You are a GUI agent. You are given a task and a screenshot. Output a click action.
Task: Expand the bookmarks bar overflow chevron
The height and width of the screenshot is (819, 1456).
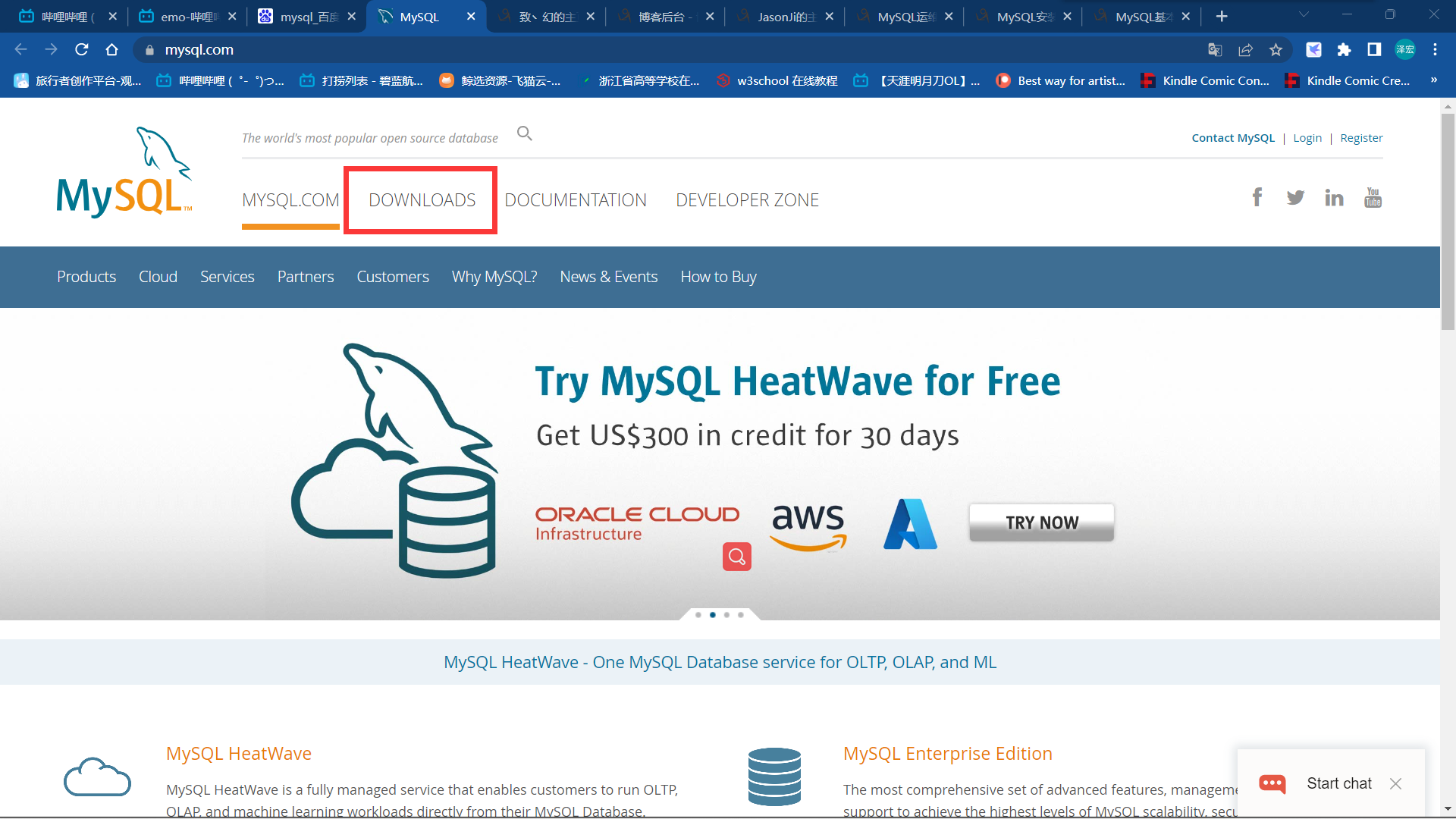point(1433,80)
